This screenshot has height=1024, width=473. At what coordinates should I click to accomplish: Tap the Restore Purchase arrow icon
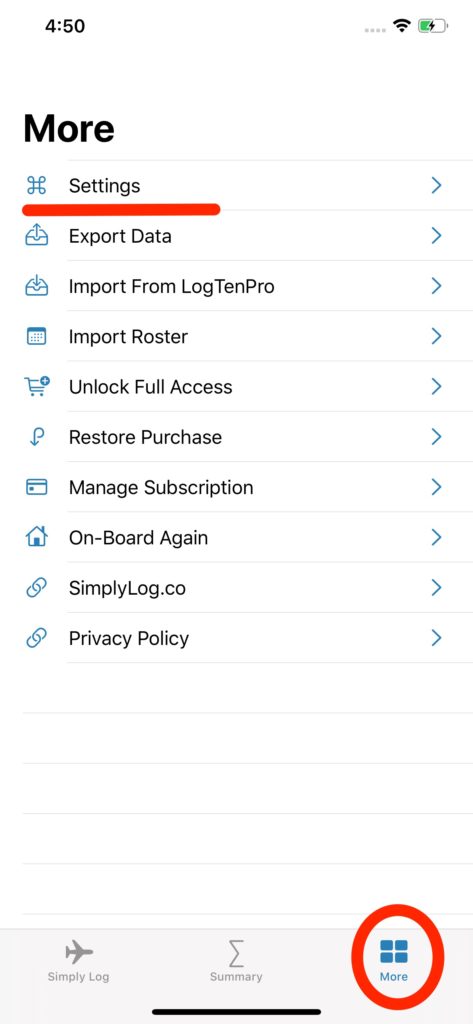[37, 437]
